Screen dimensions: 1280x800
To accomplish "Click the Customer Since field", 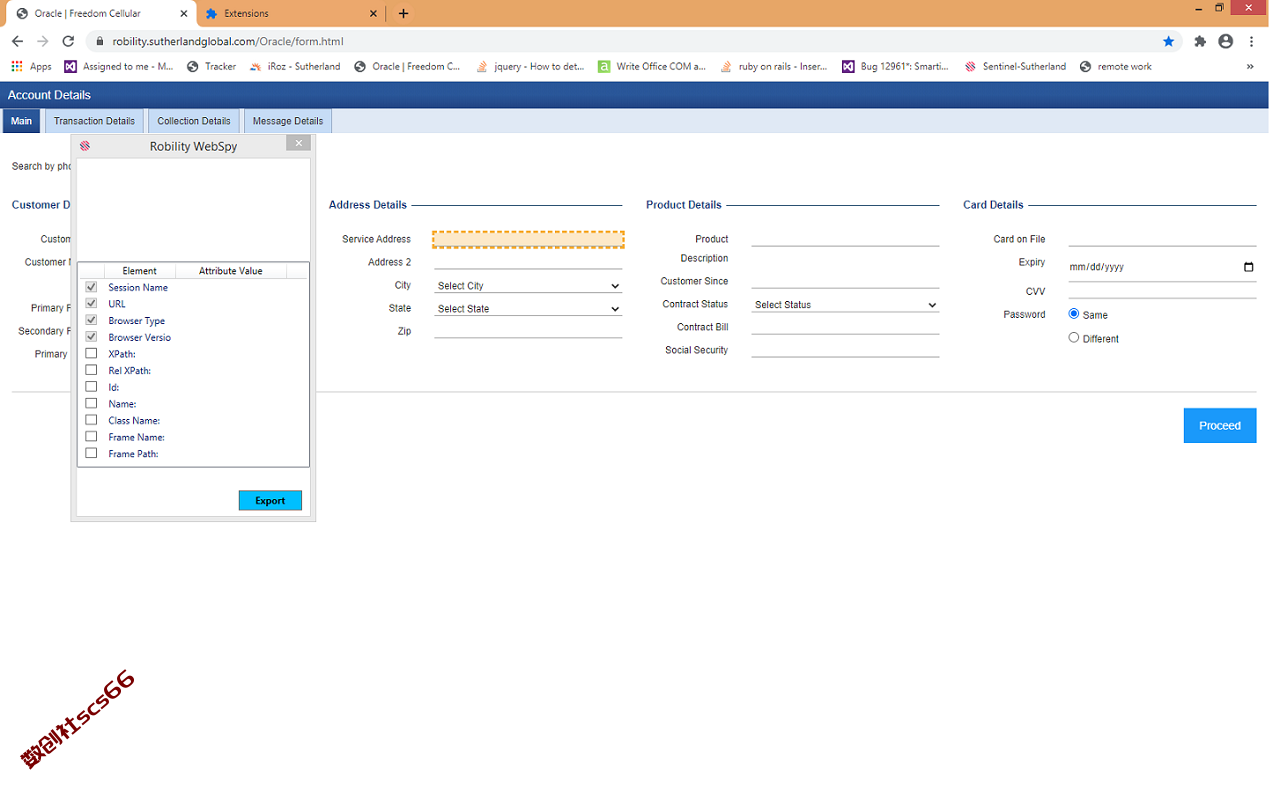I will click(x=845, y=281).
